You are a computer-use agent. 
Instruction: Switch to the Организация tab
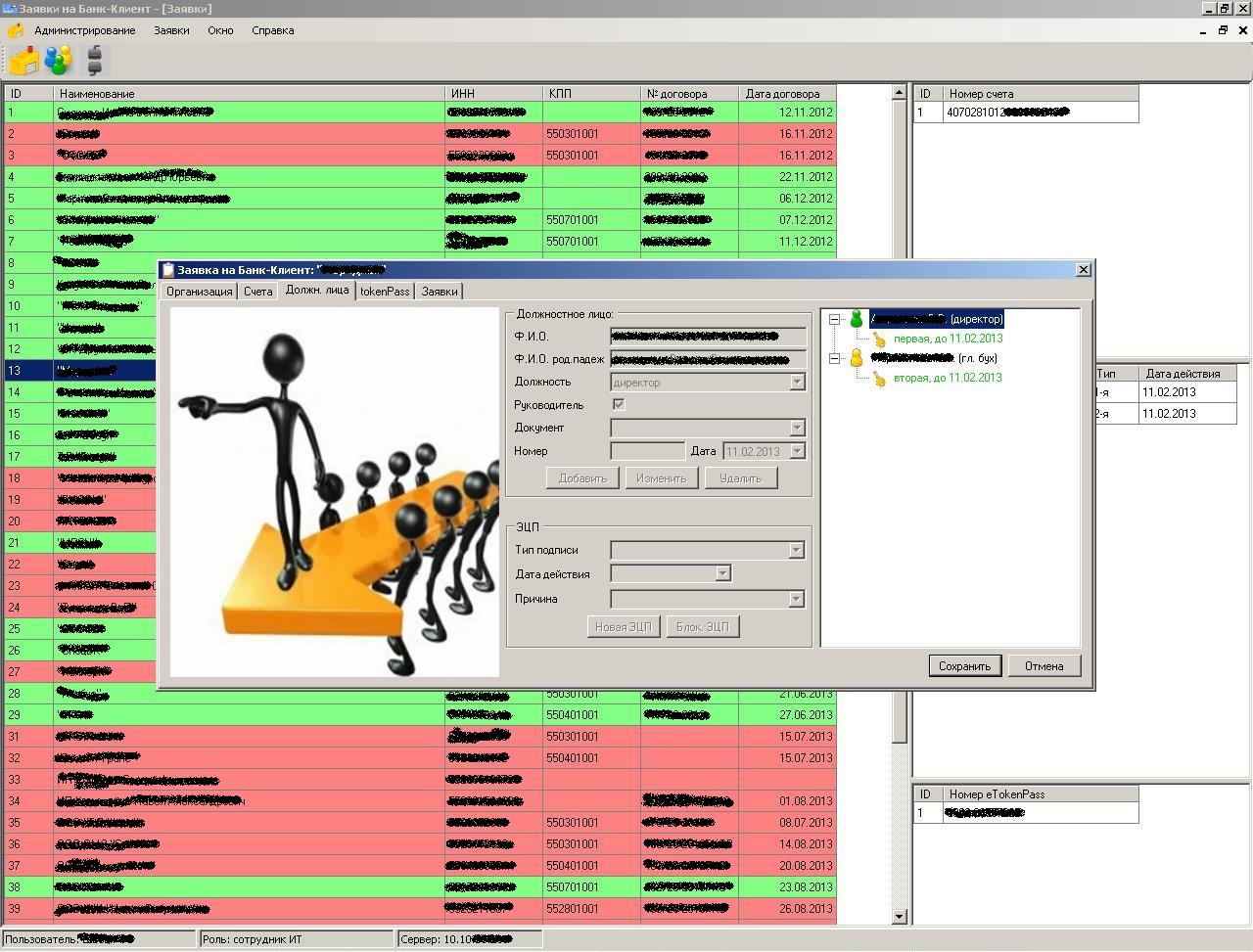pos(199,292)
